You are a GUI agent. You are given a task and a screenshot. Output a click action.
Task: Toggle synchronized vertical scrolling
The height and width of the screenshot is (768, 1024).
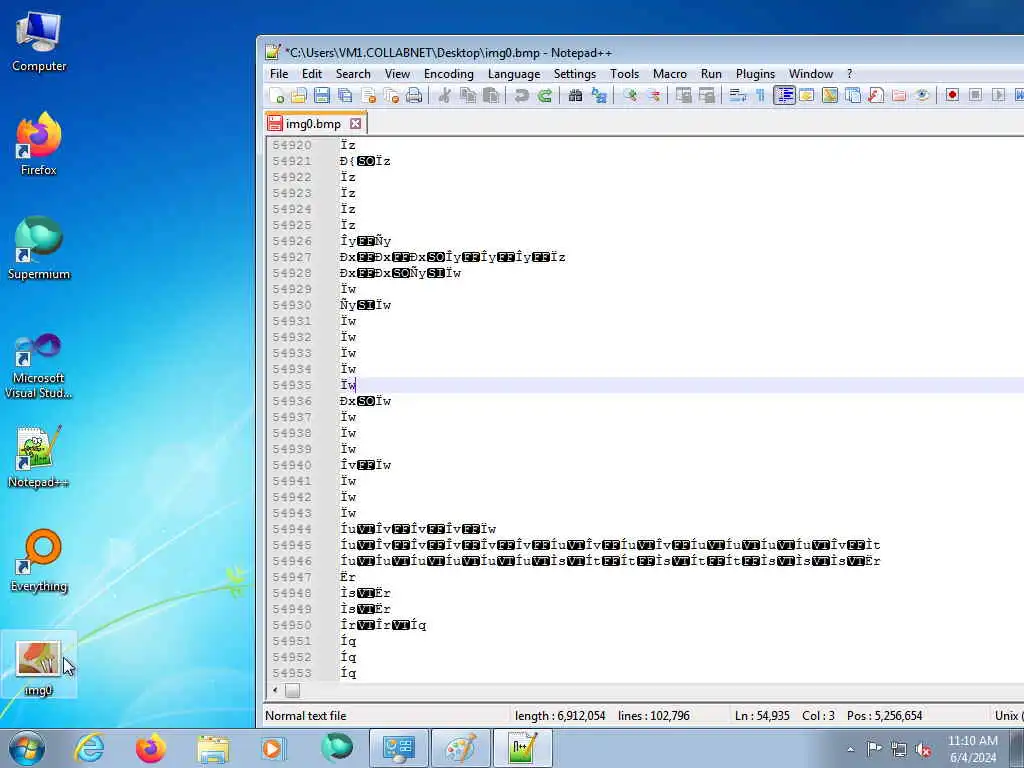(x=683, y=96)
